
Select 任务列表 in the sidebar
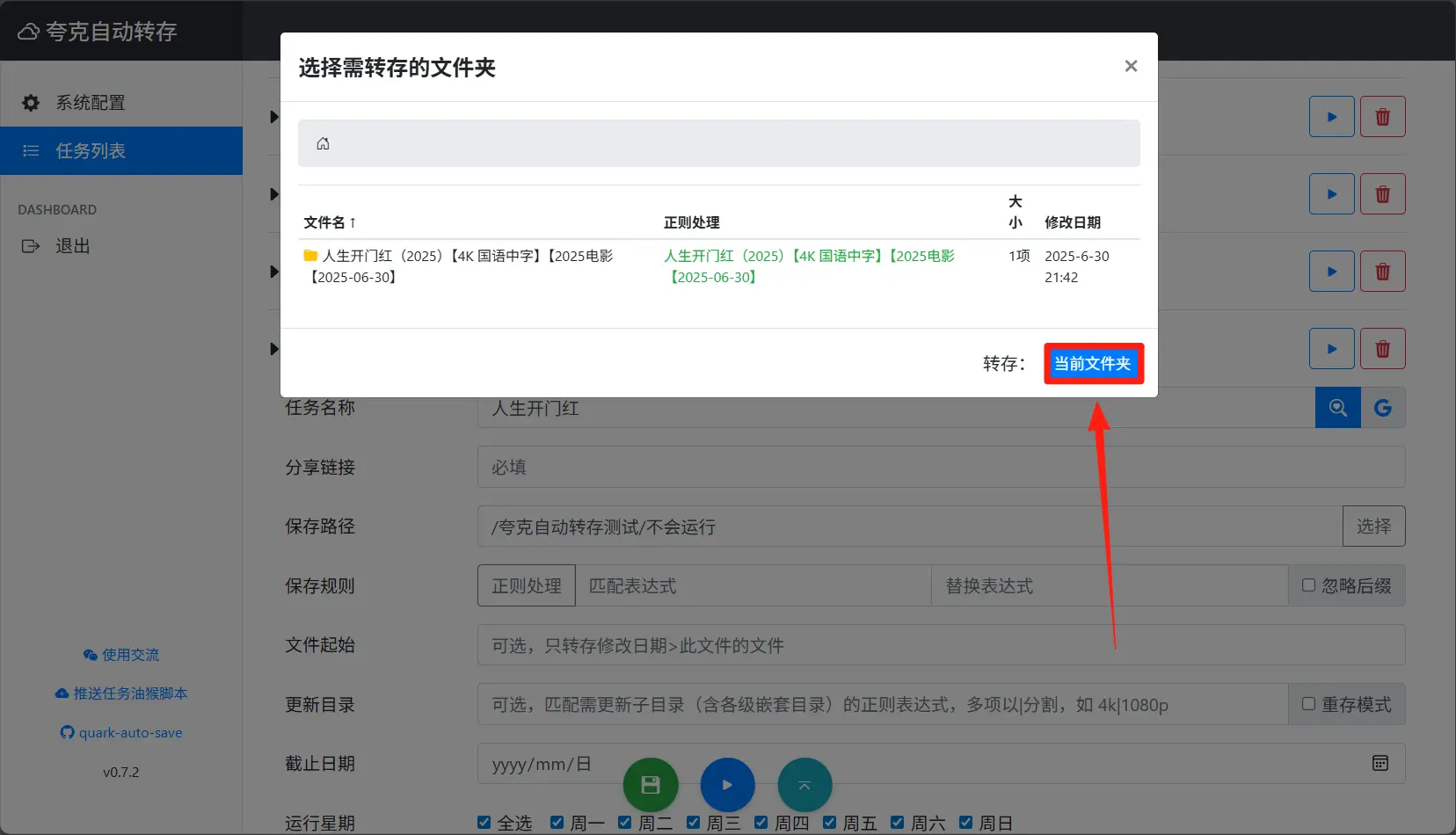90,151
